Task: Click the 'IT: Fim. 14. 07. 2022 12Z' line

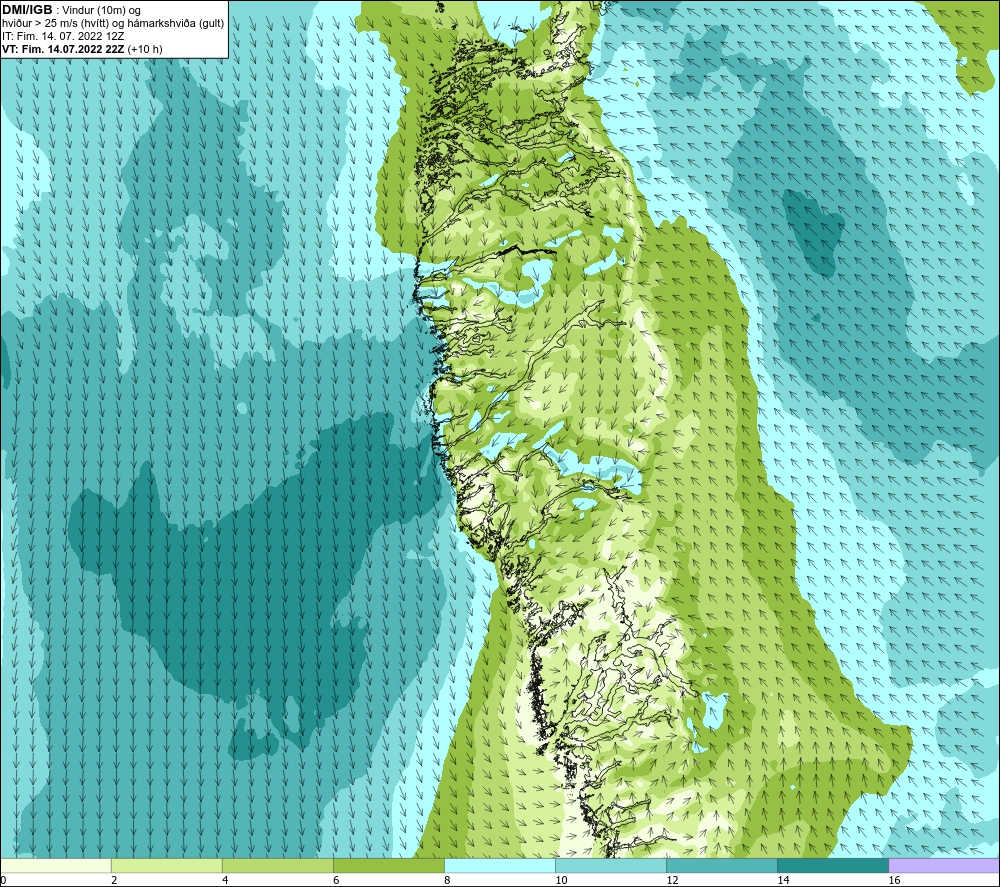Action: pyautogui.click(x=62, y=36)
